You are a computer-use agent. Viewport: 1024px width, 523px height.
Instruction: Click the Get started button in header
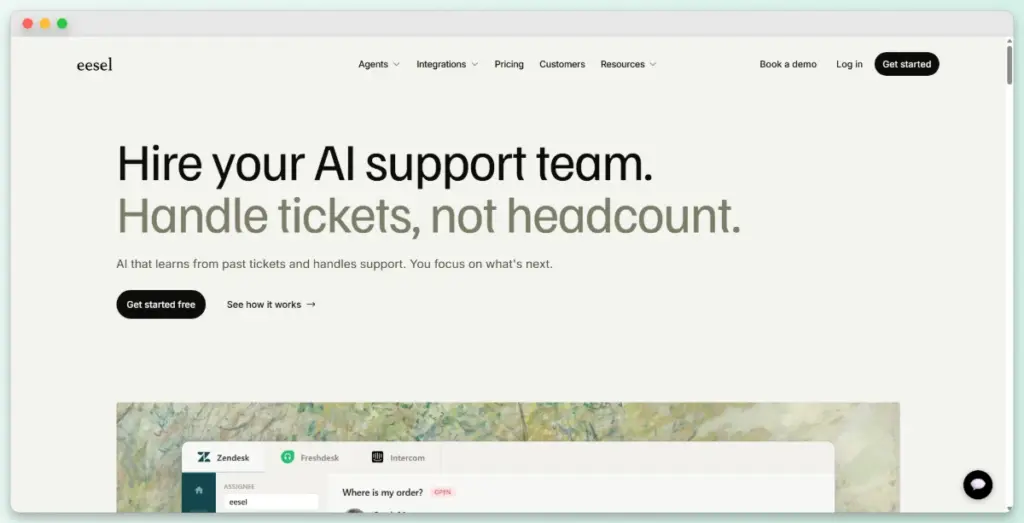[x=906, y=64]
